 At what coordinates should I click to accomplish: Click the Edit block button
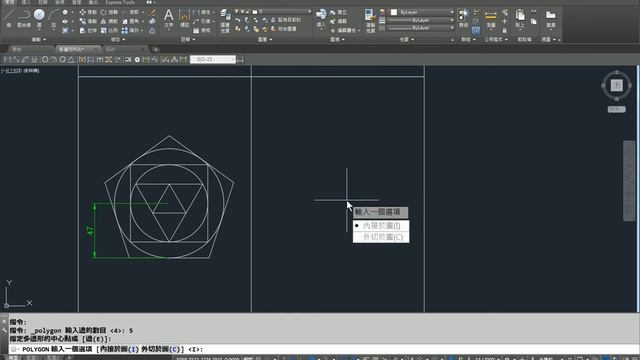(339, 21)
